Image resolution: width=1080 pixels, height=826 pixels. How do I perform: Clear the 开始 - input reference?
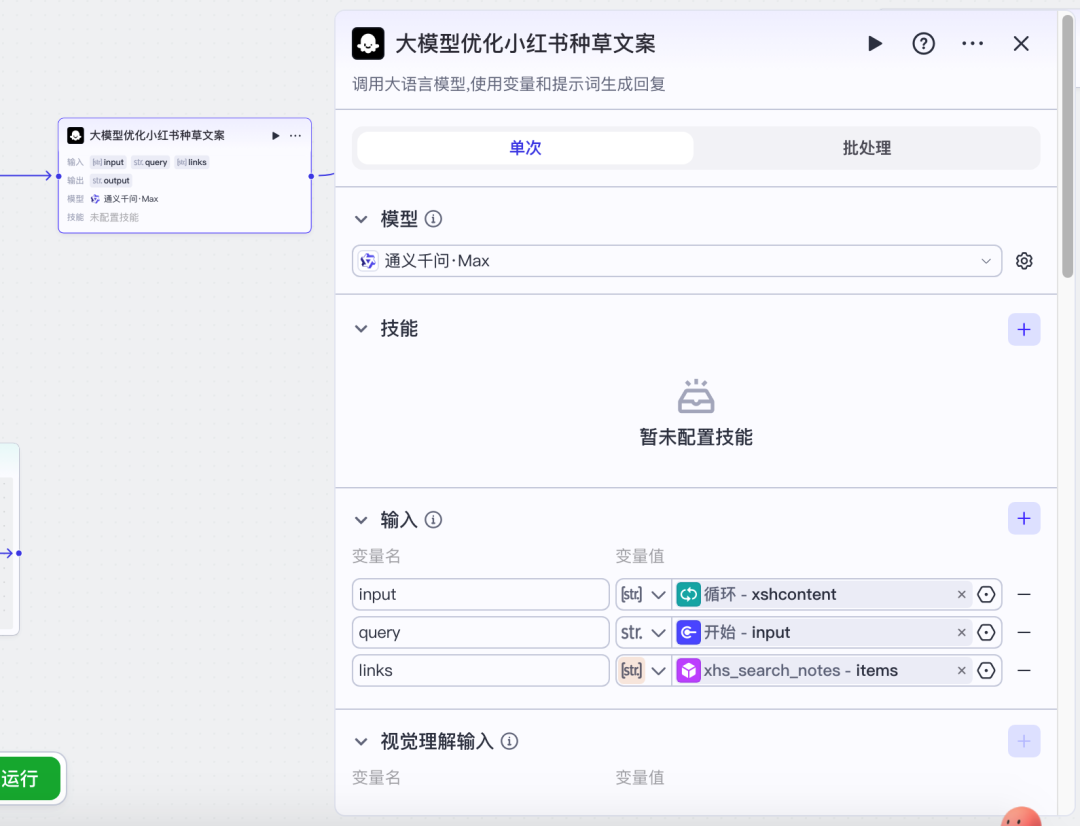click(x=962, y=632)
